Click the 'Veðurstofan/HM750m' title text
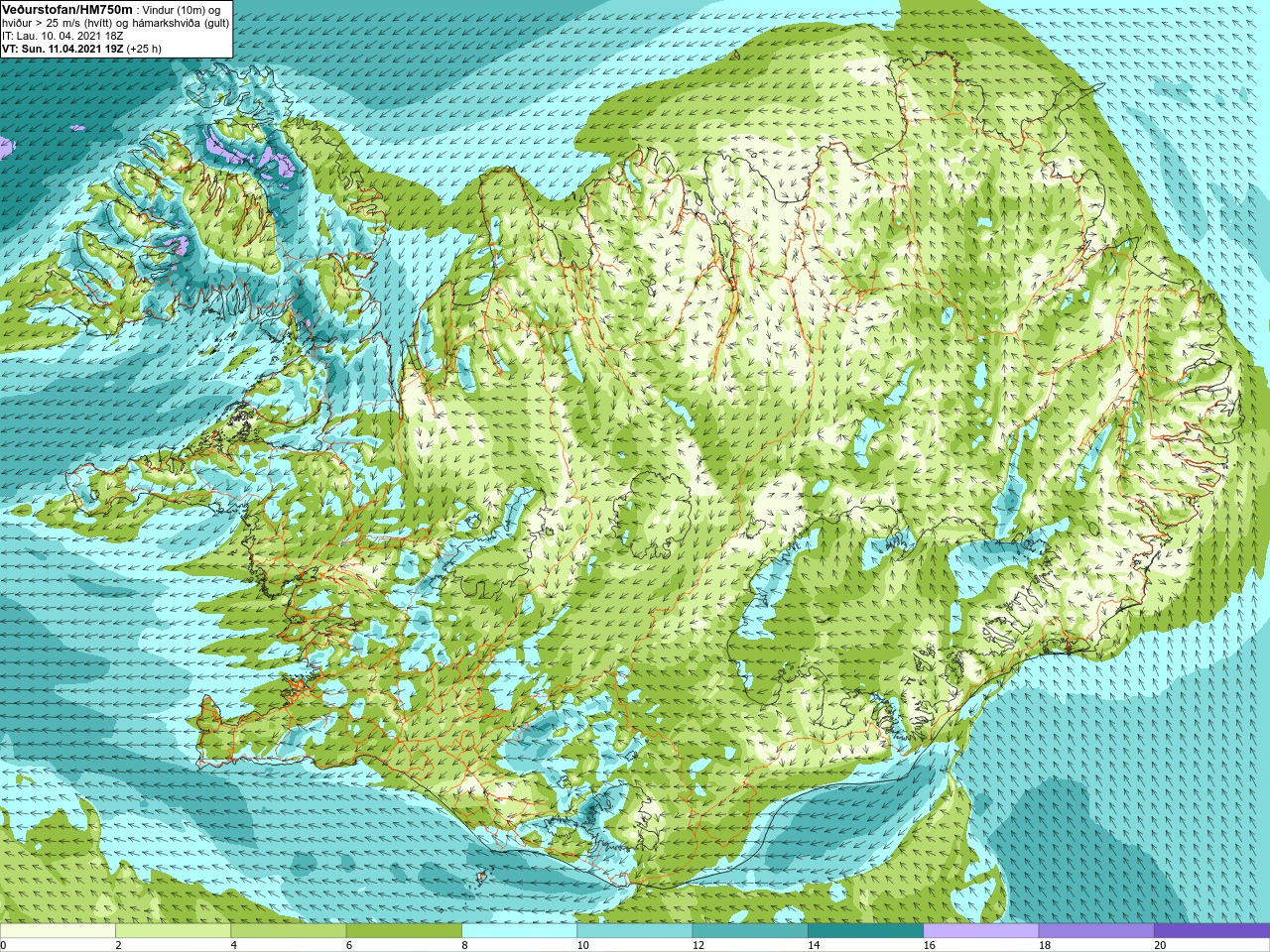This screenshot has height=952, width=1270. click(x=66, y=9)
